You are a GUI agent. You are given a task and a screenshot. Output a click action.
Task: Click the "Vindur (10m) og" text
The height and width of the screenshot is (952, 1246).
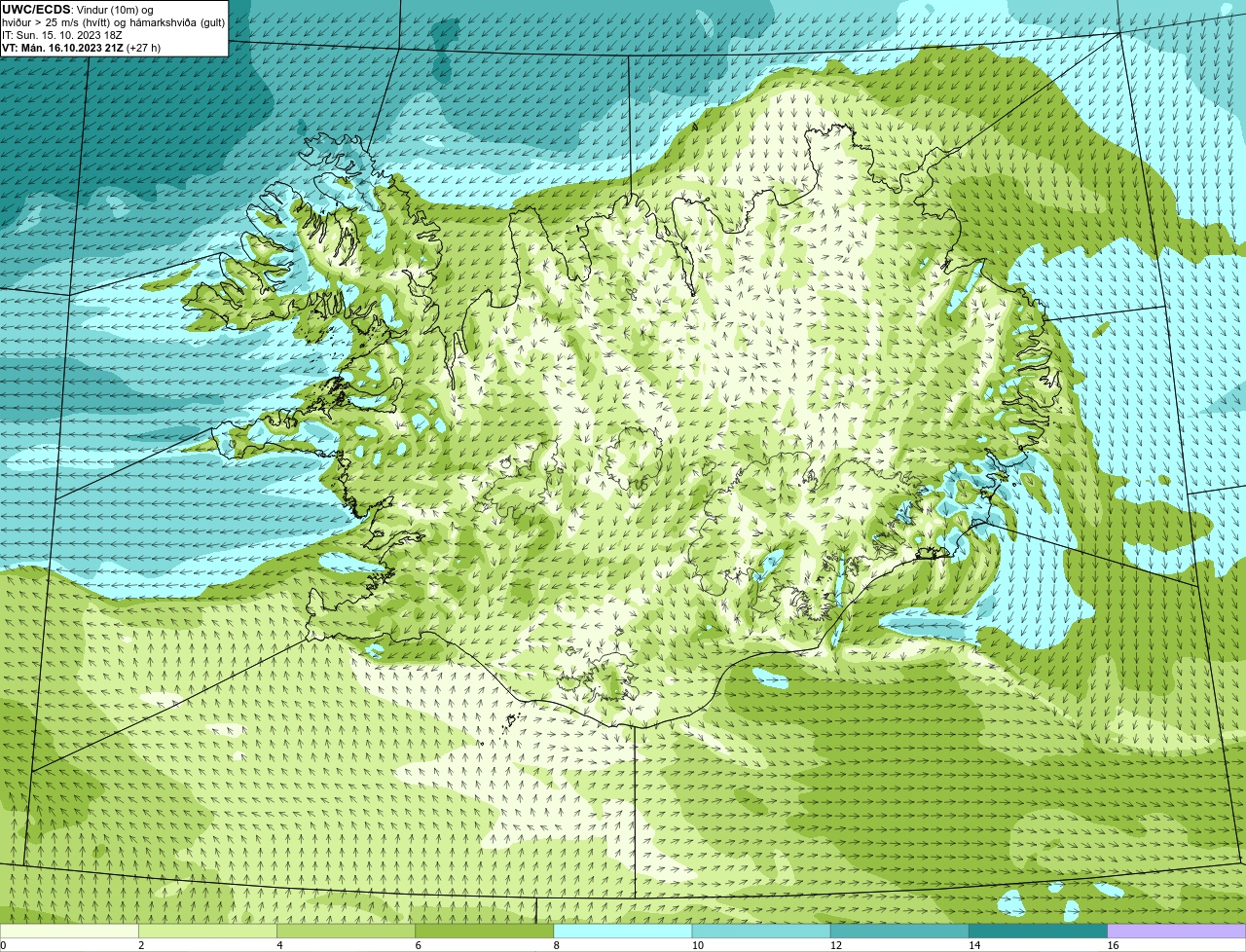[114, 10]
